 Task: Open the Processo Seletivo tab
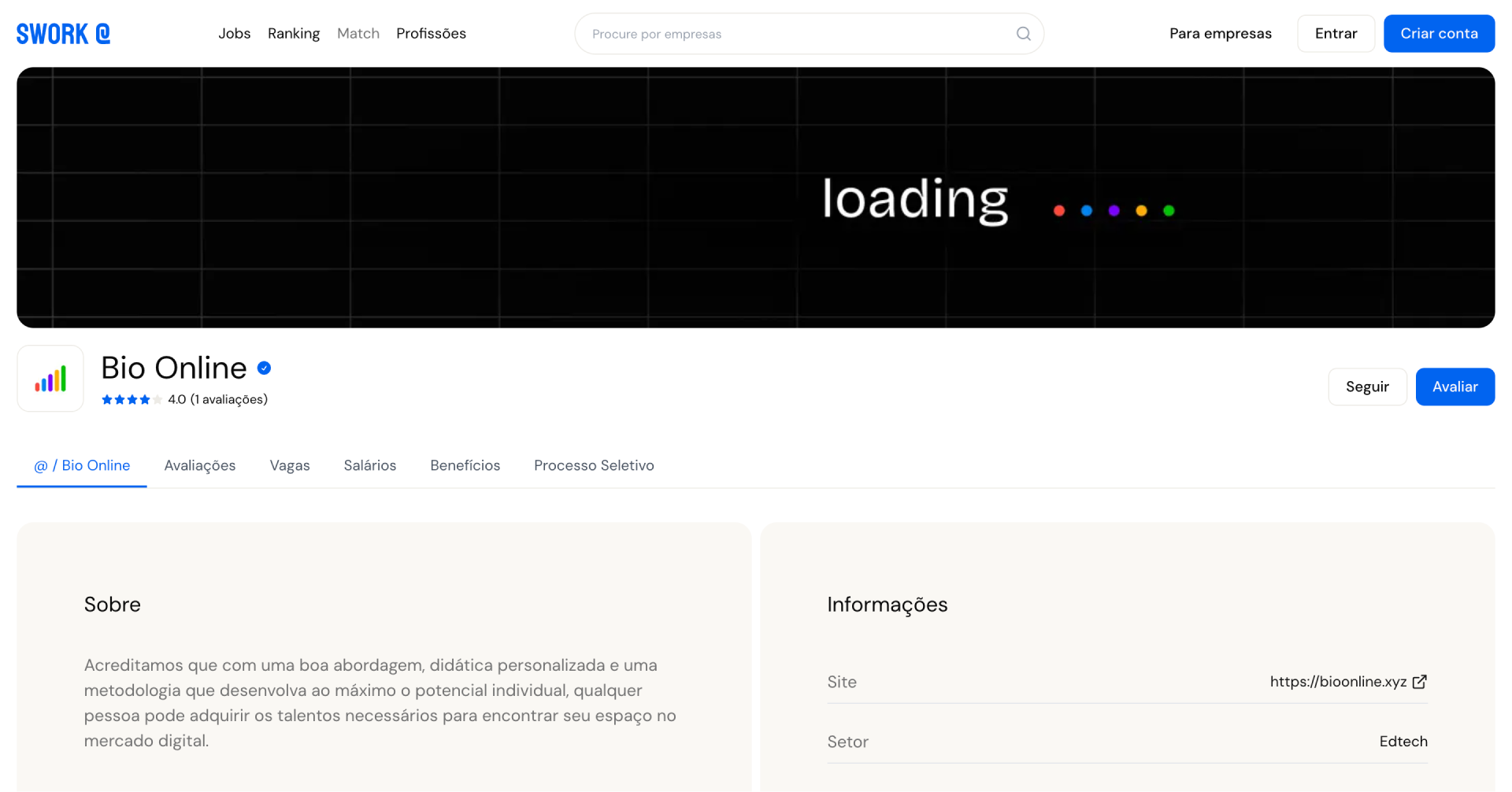pos(594,465)
